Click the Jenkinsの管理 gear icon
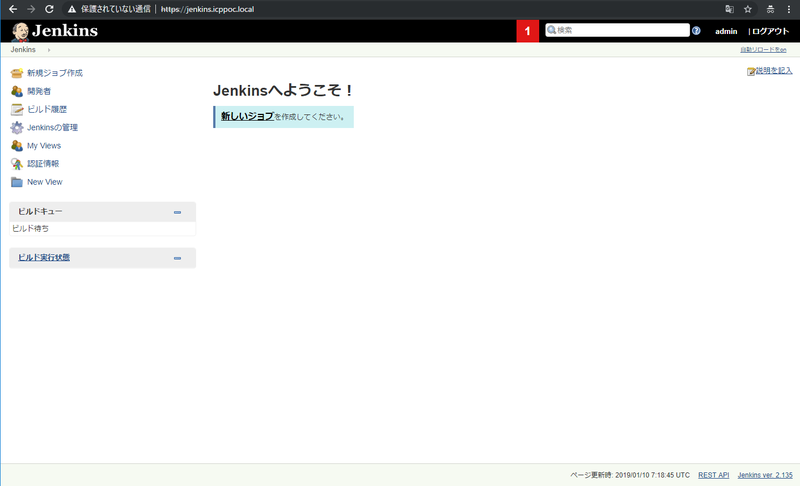The width and height of the screenshot is (800, 486). click(17, 127)
